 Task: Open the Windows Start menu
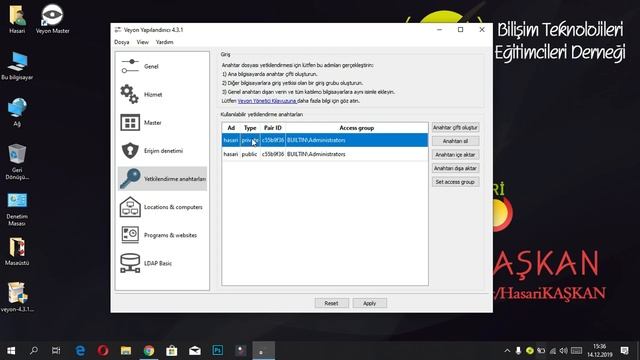(11, 351)
